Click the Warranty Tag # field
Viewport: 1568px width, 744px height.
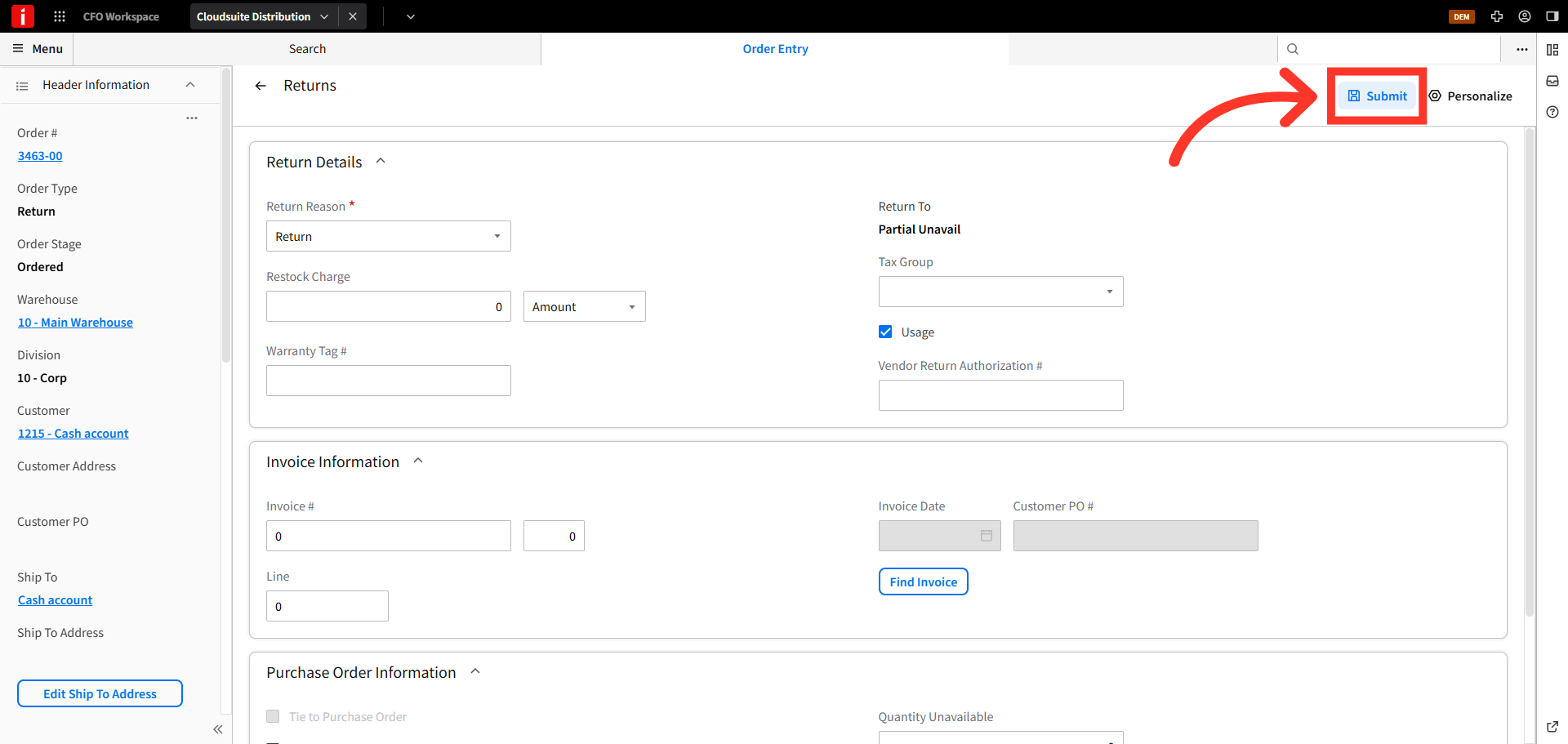click(x=389, y=381)
